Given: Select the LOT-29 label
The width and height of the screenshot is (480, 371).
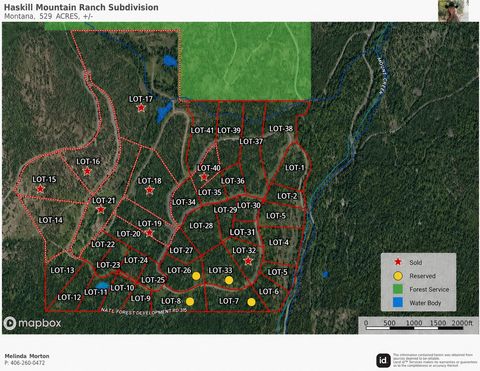Looking at the screenshot, I should [225, 210].
